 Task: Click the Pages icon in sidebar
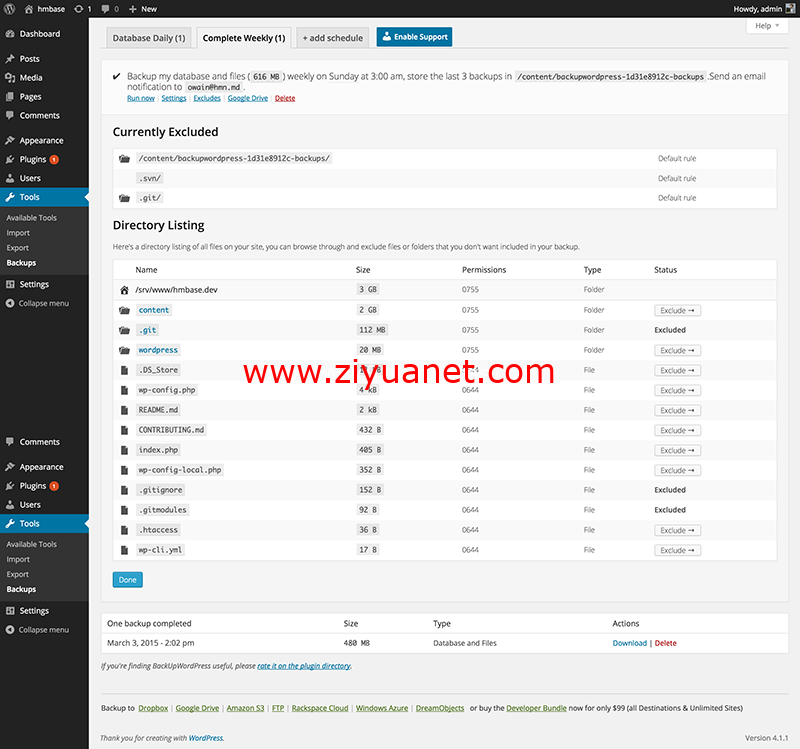pyautogui.click(x=10, y=96)
